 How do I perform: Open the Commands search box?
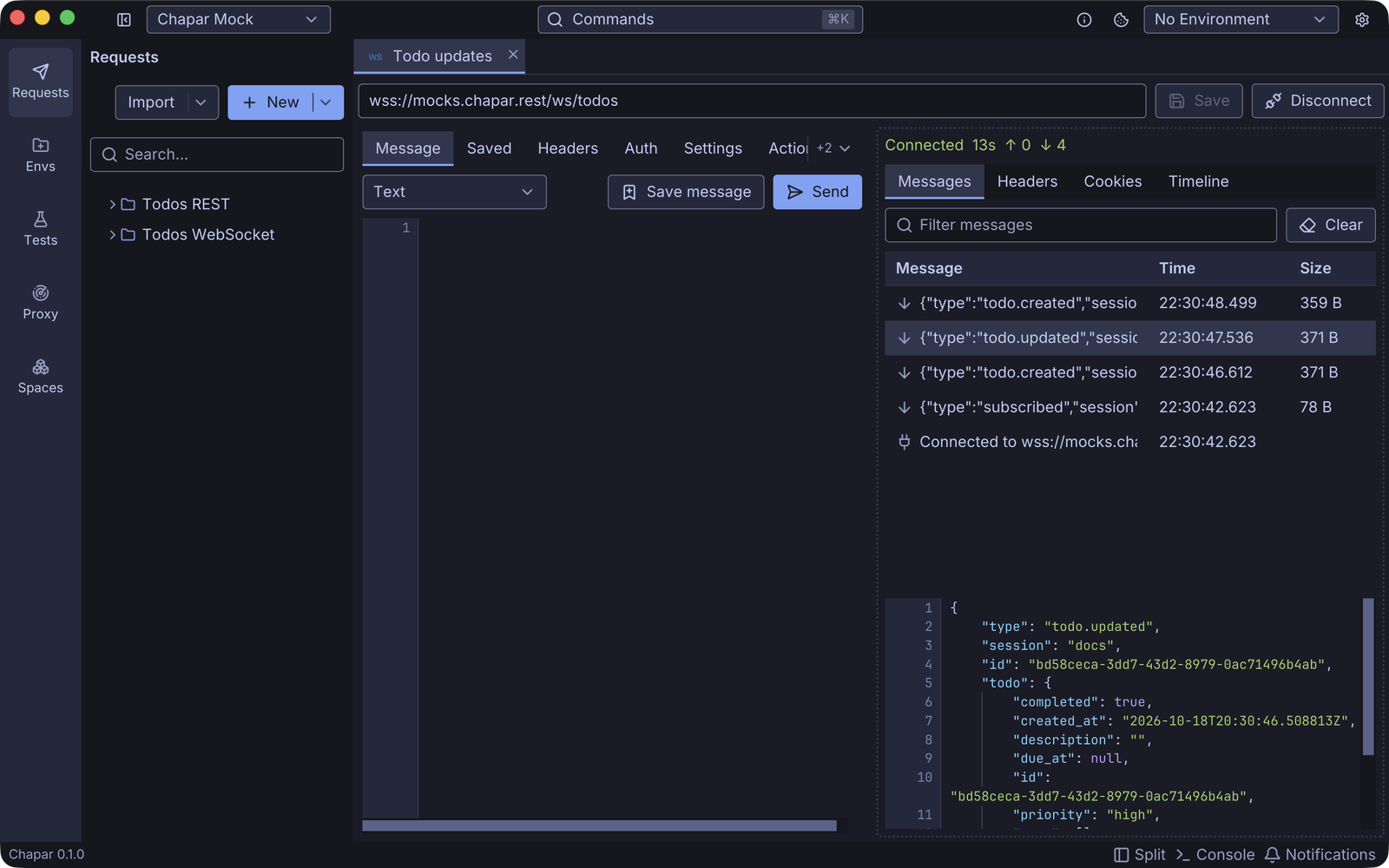coord(700,19)
